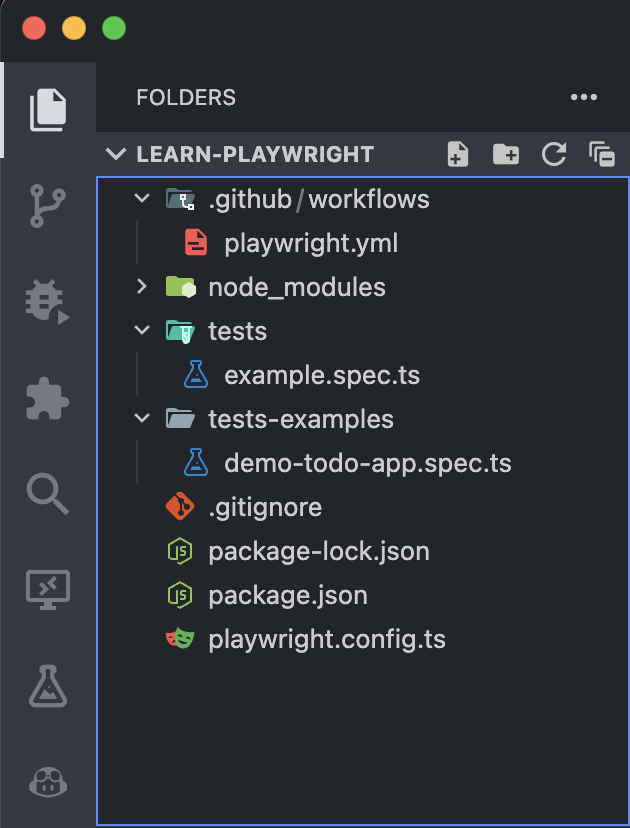Open the Run and Debug view
Image resolution: width=630 pixels, height=828 pixels.
click(47, 302)
